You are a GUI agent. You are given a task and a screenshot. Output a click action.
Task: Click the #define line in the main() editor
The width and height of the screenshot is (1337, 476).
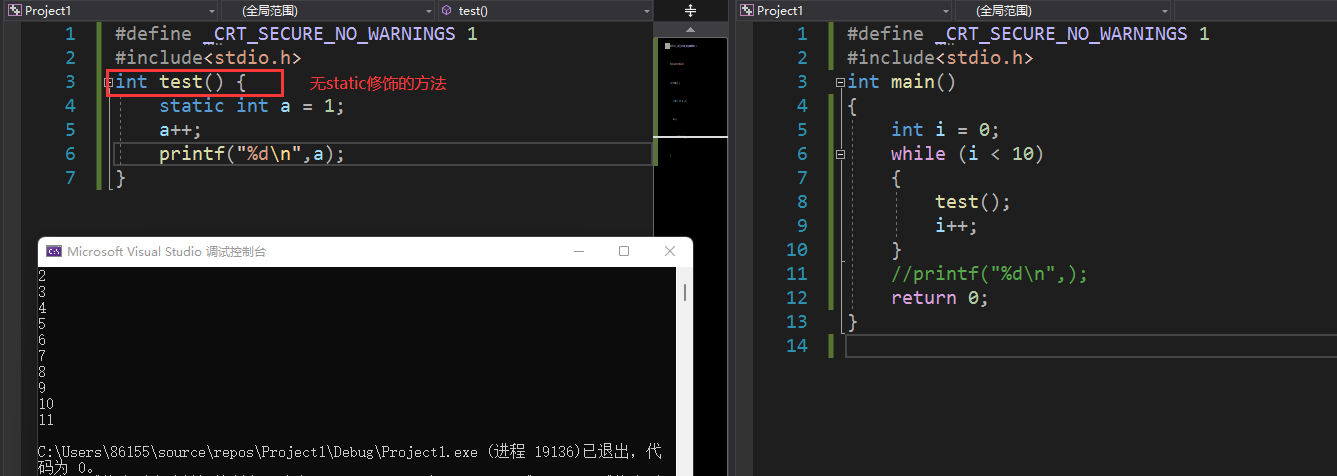point(1028,34)
